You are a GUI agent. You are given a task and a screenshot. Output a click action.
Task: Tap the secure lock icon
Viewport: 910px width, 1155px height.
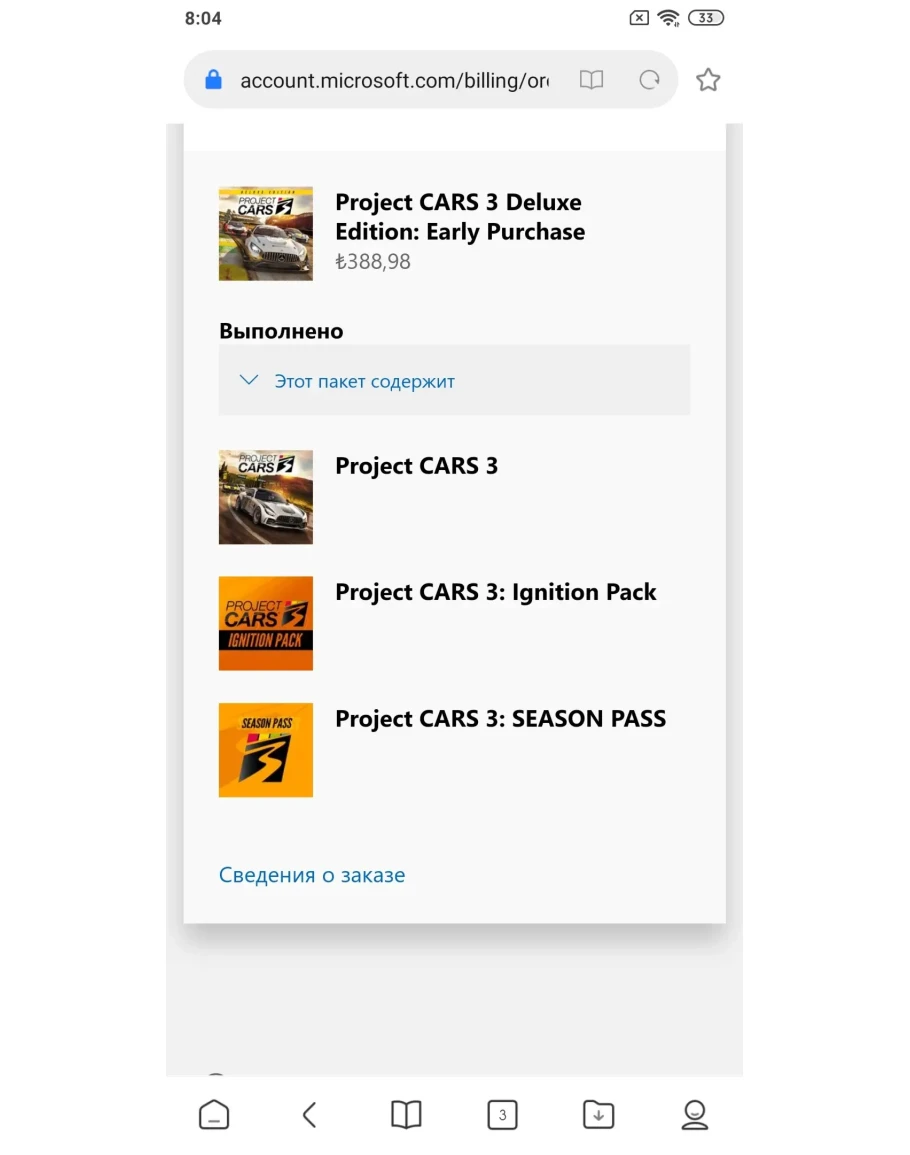click(x=213, y=80)
